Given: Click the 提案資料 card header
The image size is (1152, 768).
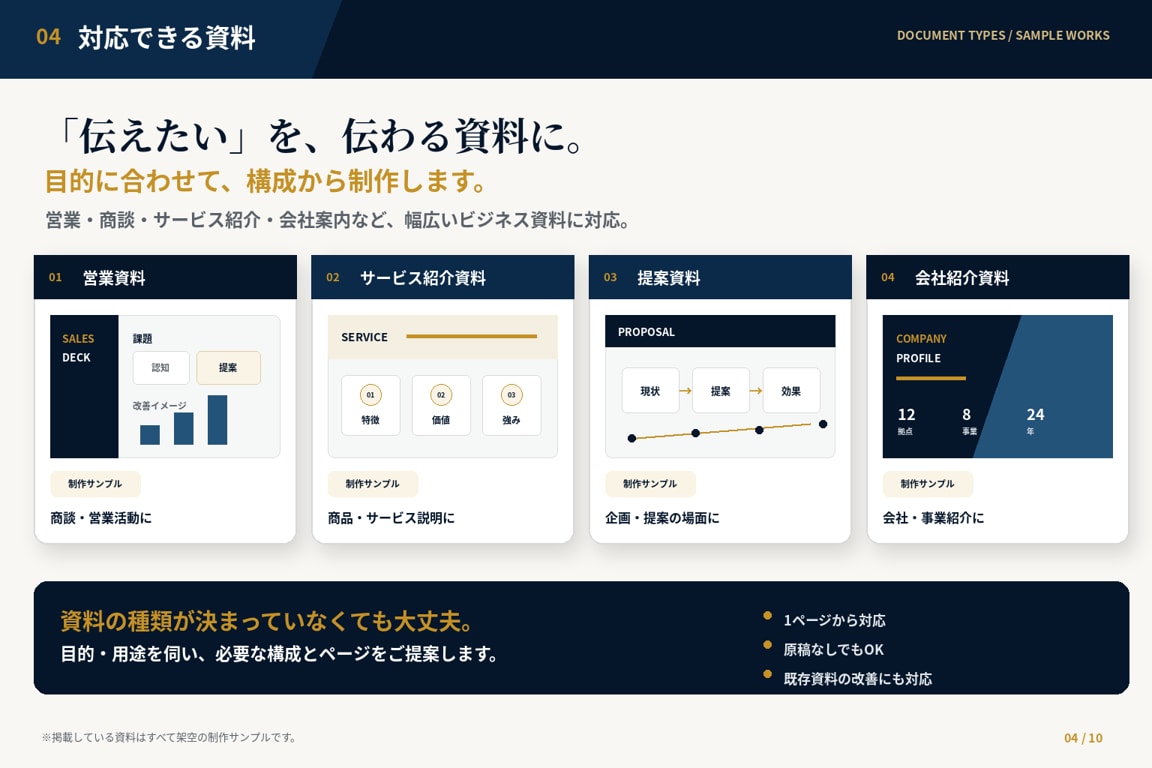Looking at the screenshot, I should point(720,277).
